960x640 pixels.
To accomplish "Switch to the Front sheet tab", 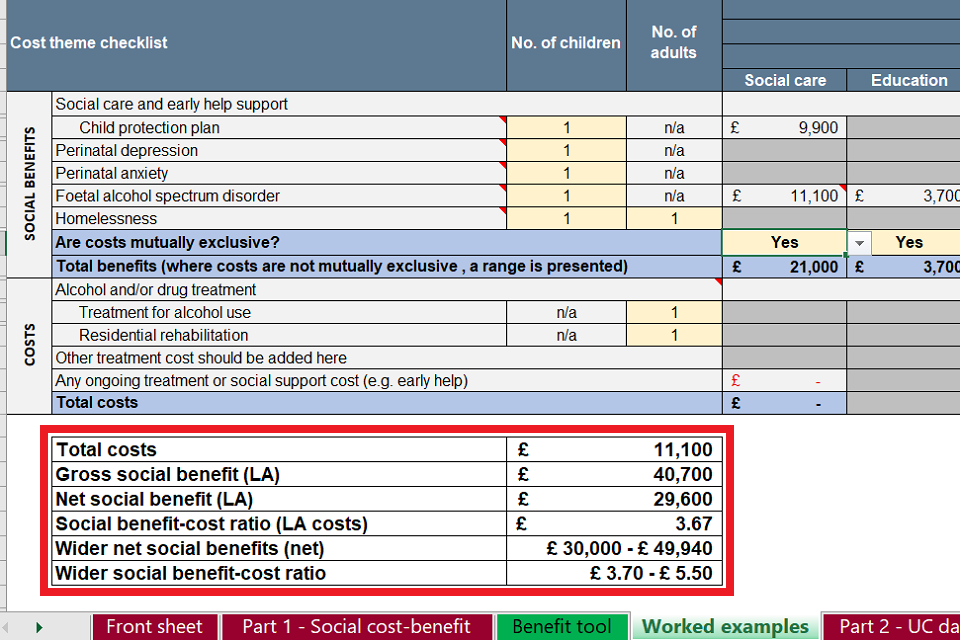I will pos(154,627).
